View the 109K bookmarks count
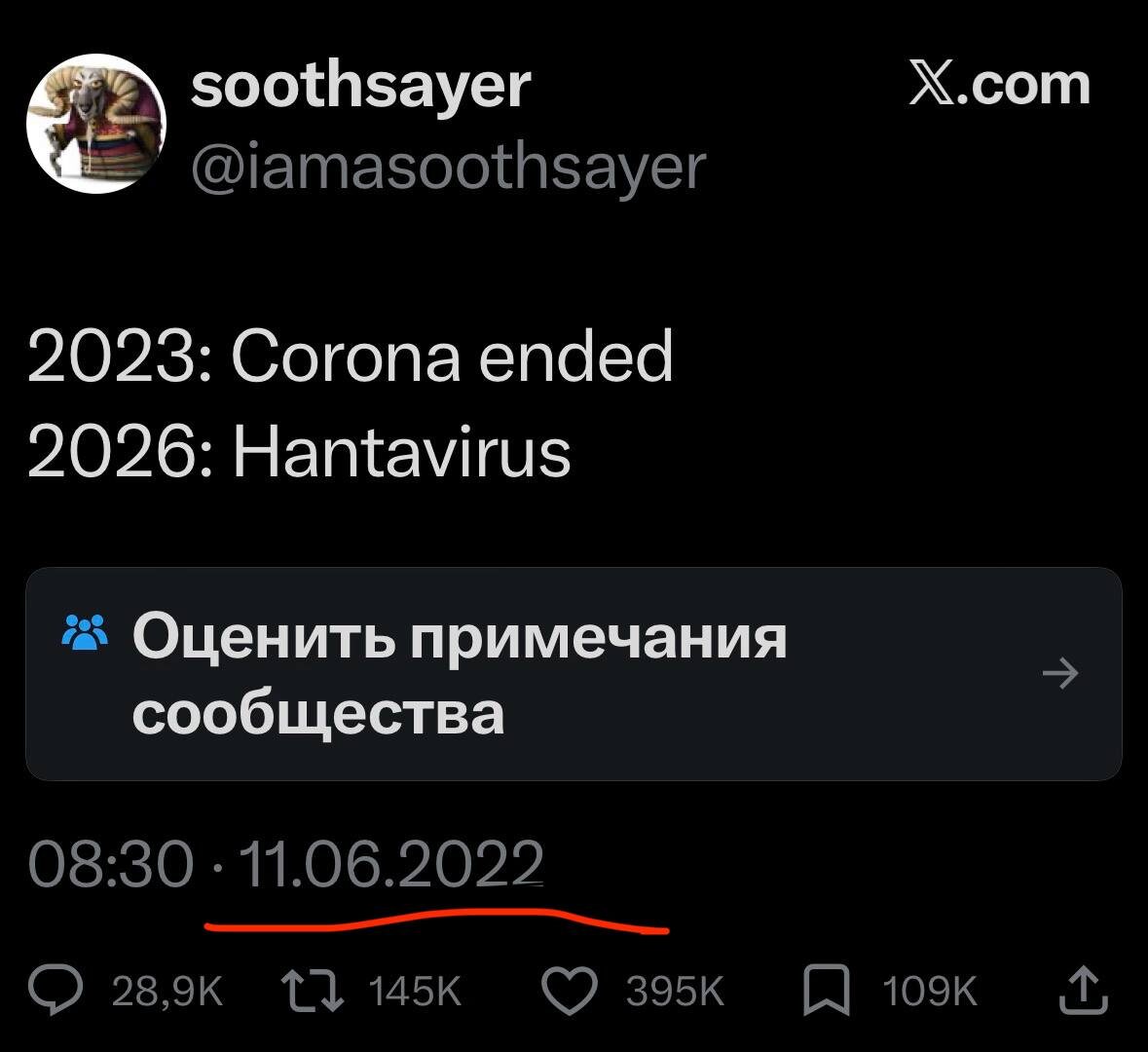The width and height of the screenshot is (1148, 1052). click(x=929, y=992)
